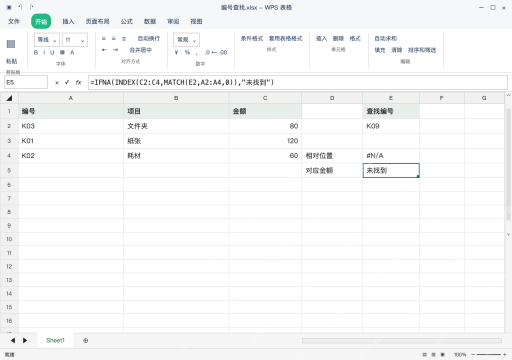
Task: Toggle bold (B) formatting
Action: point(36,52)
